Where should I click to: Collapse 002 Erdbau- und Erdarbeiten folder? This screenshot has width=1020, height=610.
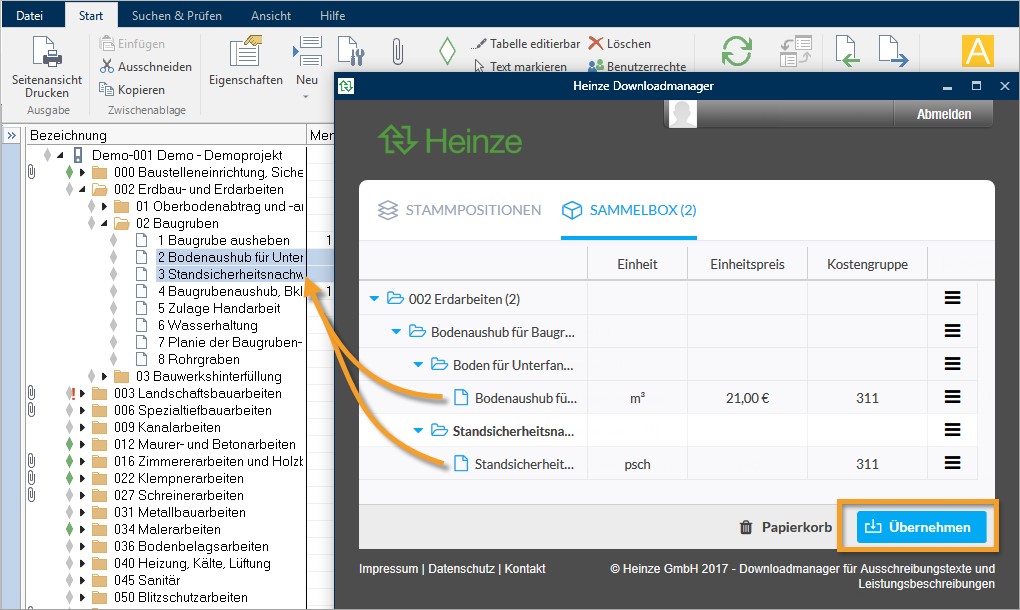[83, 189]
